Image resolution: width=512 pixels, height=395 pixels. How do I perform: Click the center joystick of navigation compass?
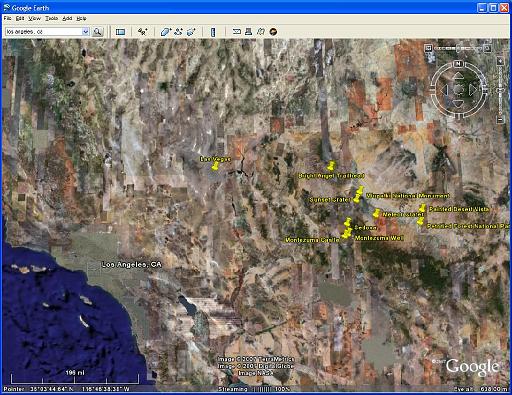pyautogui.click(x=458, y=89)
